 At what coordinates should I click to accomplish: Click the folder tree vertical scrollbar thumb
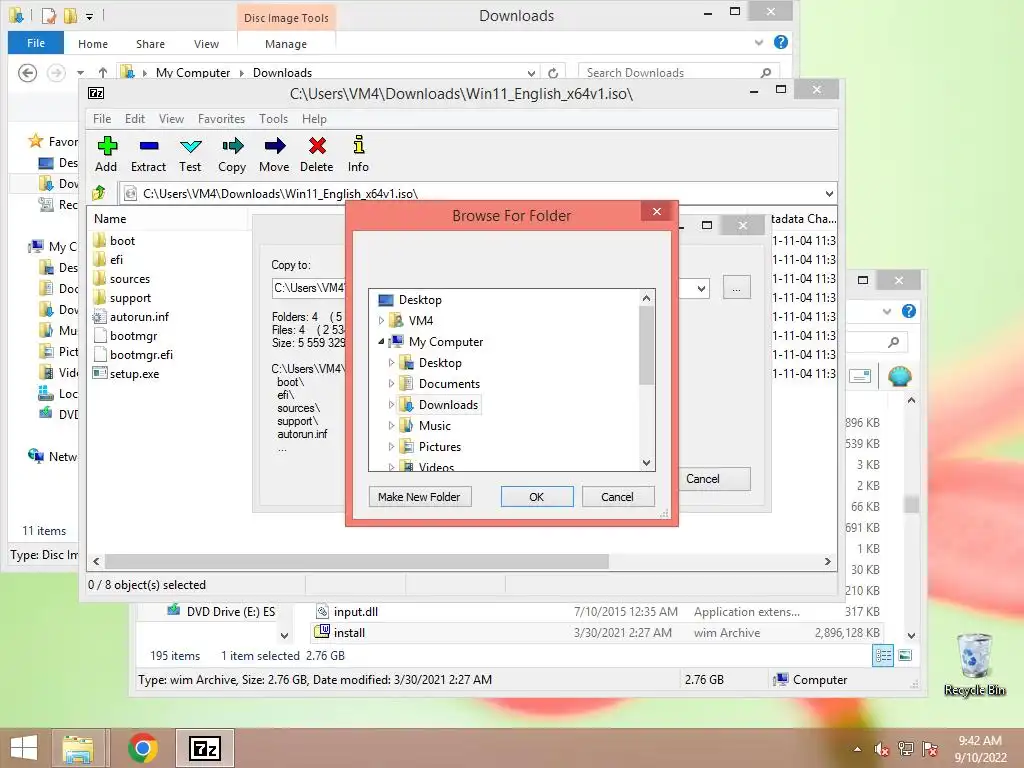coord(646,345)
